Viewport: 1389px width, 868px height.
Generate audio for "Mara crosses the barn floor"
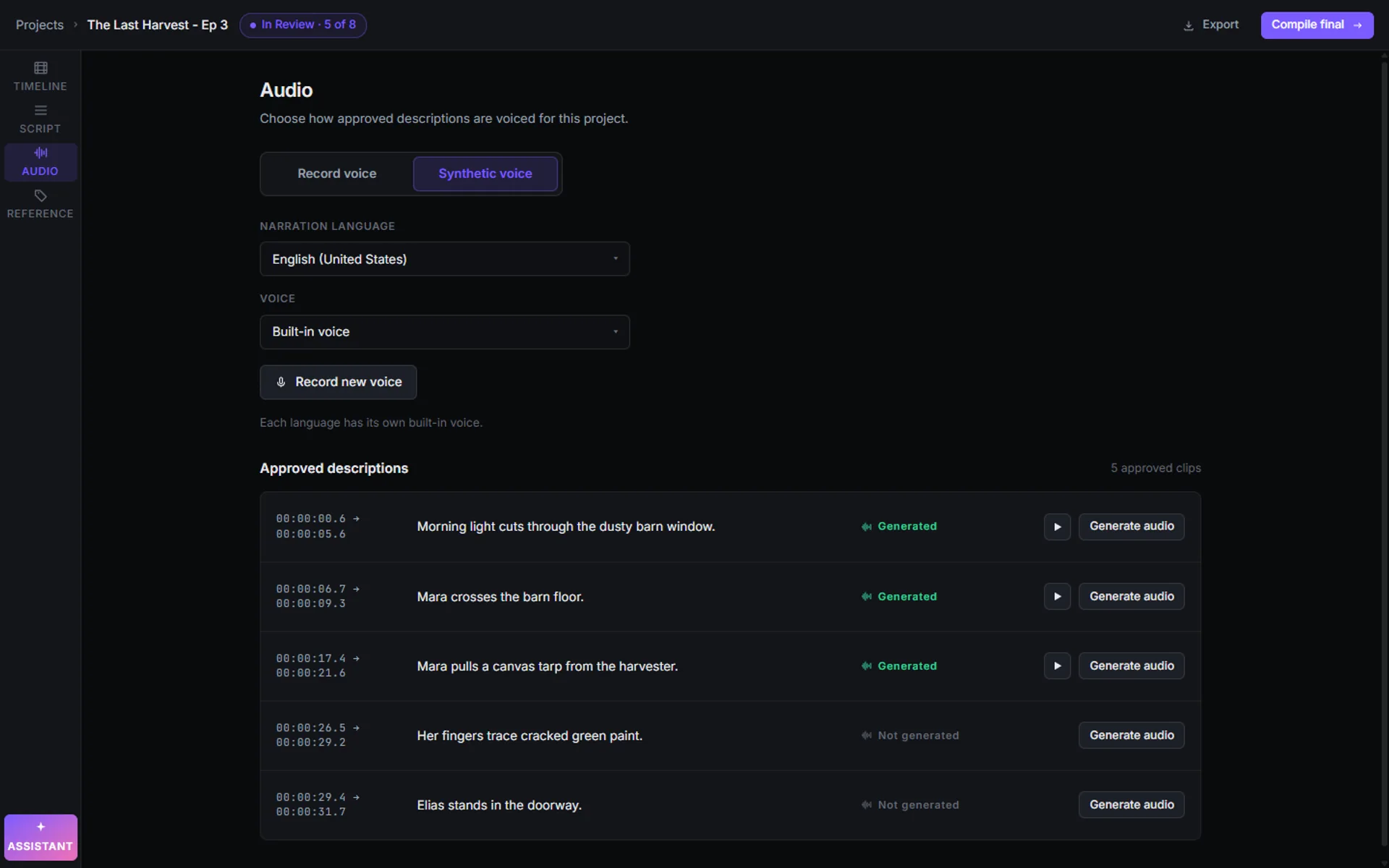point(1131,597)
